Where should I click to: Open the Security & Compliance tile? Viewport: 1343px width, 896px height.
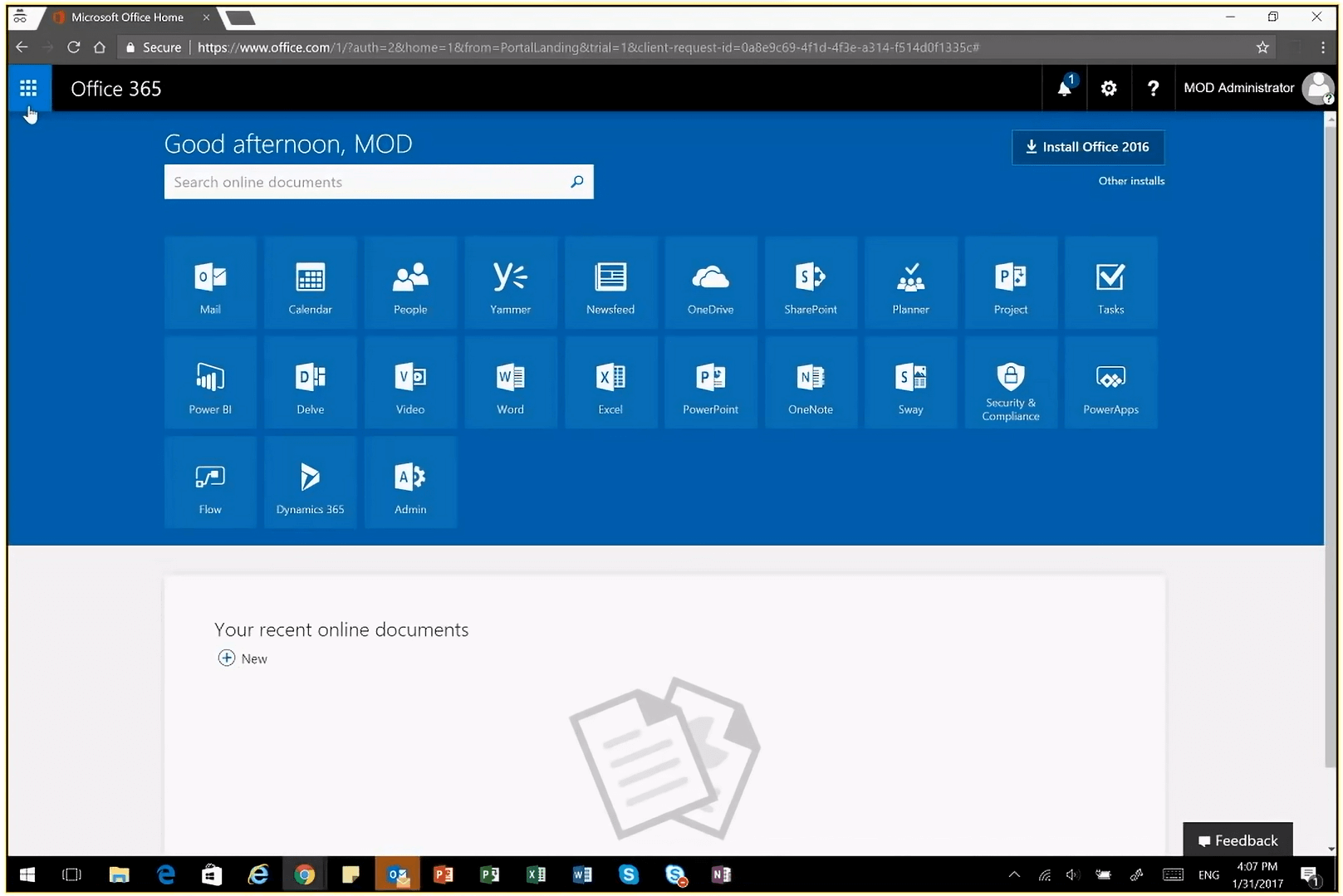(1010, 383)
